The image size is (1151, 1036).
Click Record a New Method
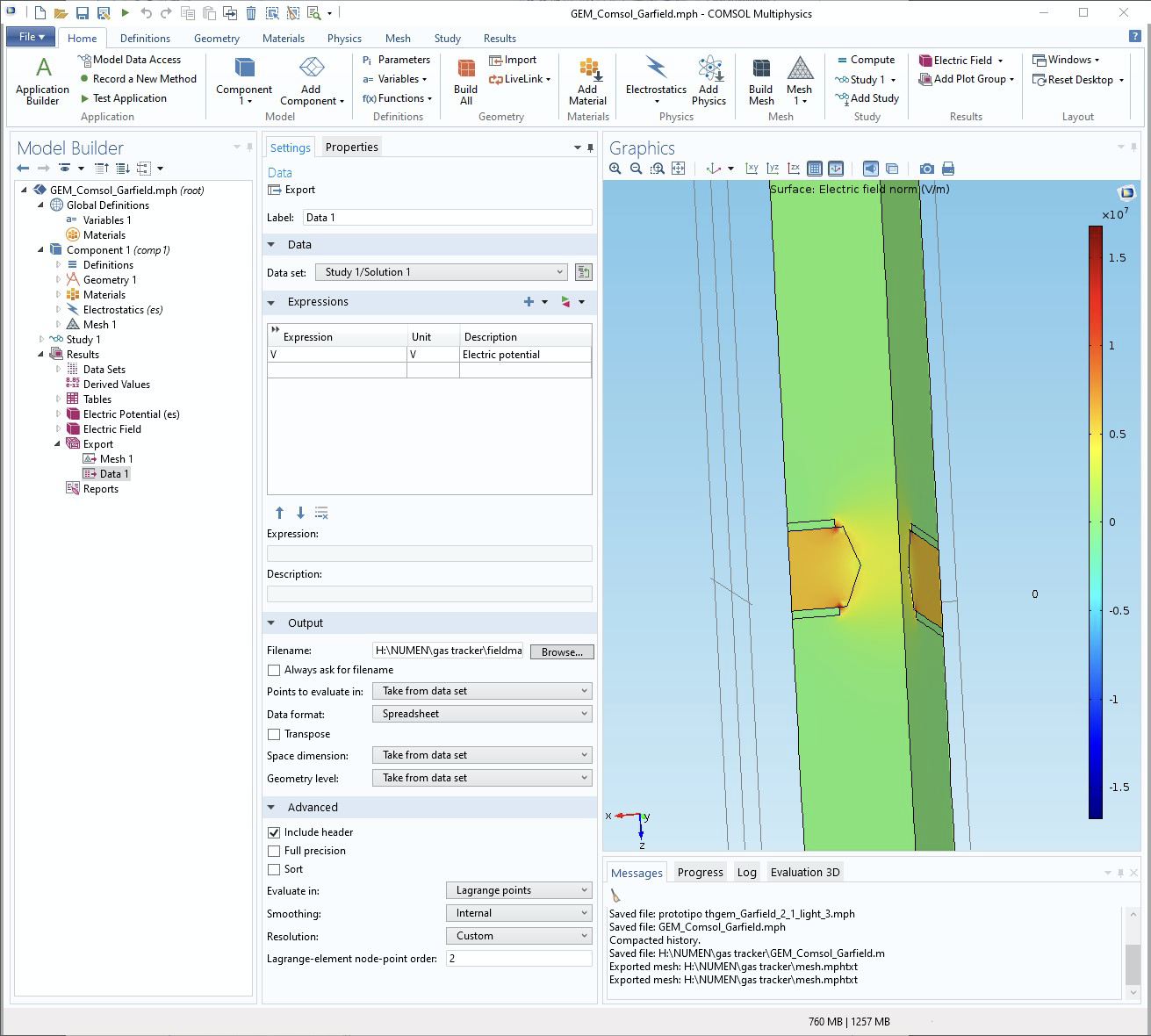(137, 79)
